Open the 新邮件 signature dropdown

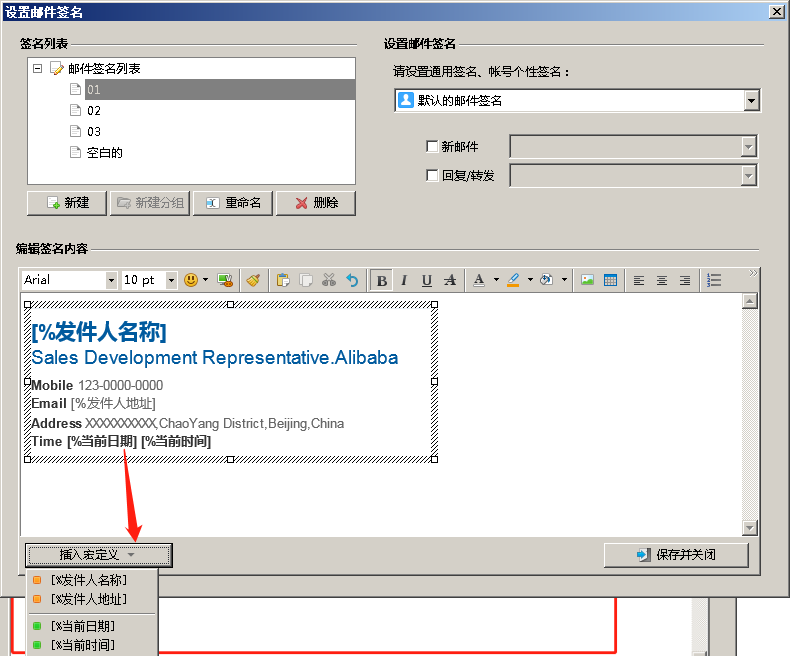[x=748, y=147]
